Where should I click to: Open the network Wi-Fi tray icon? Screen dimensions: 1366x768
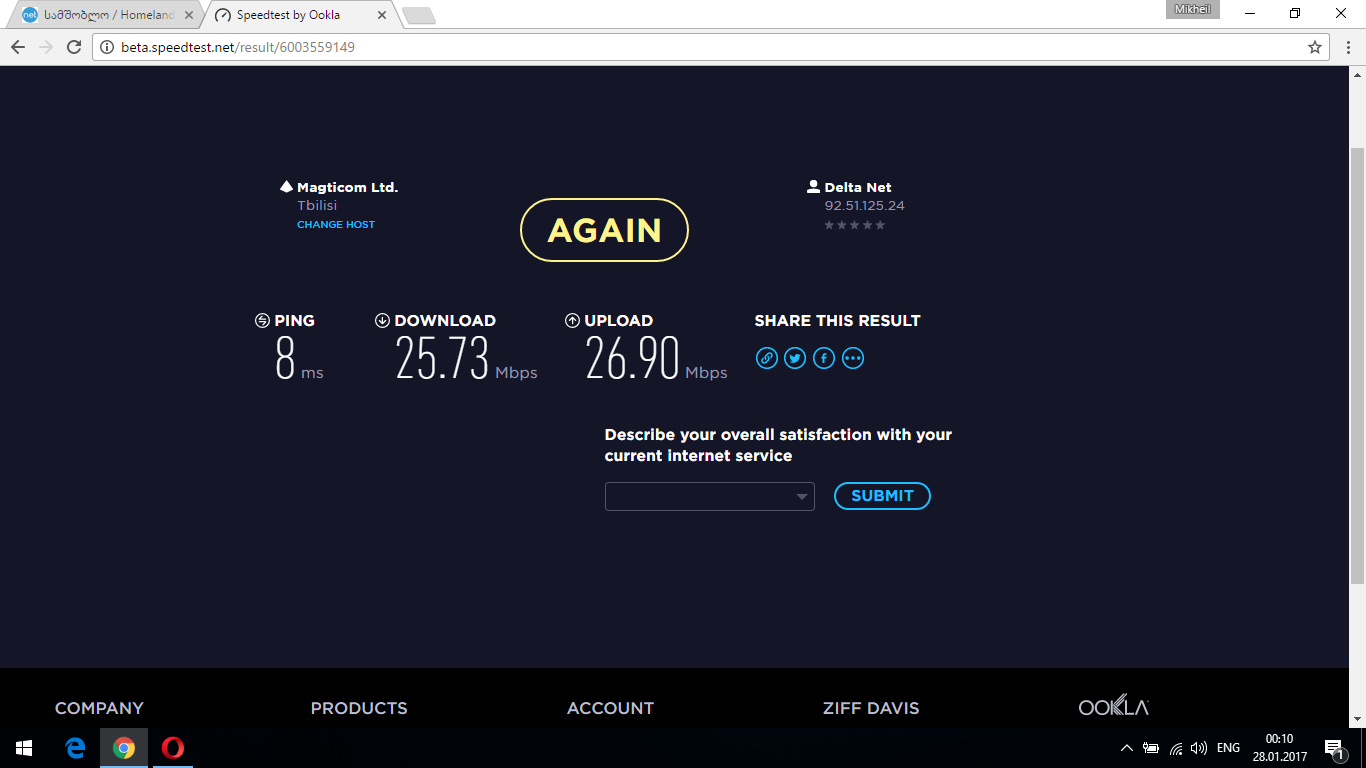click(x=1176, y=748)
